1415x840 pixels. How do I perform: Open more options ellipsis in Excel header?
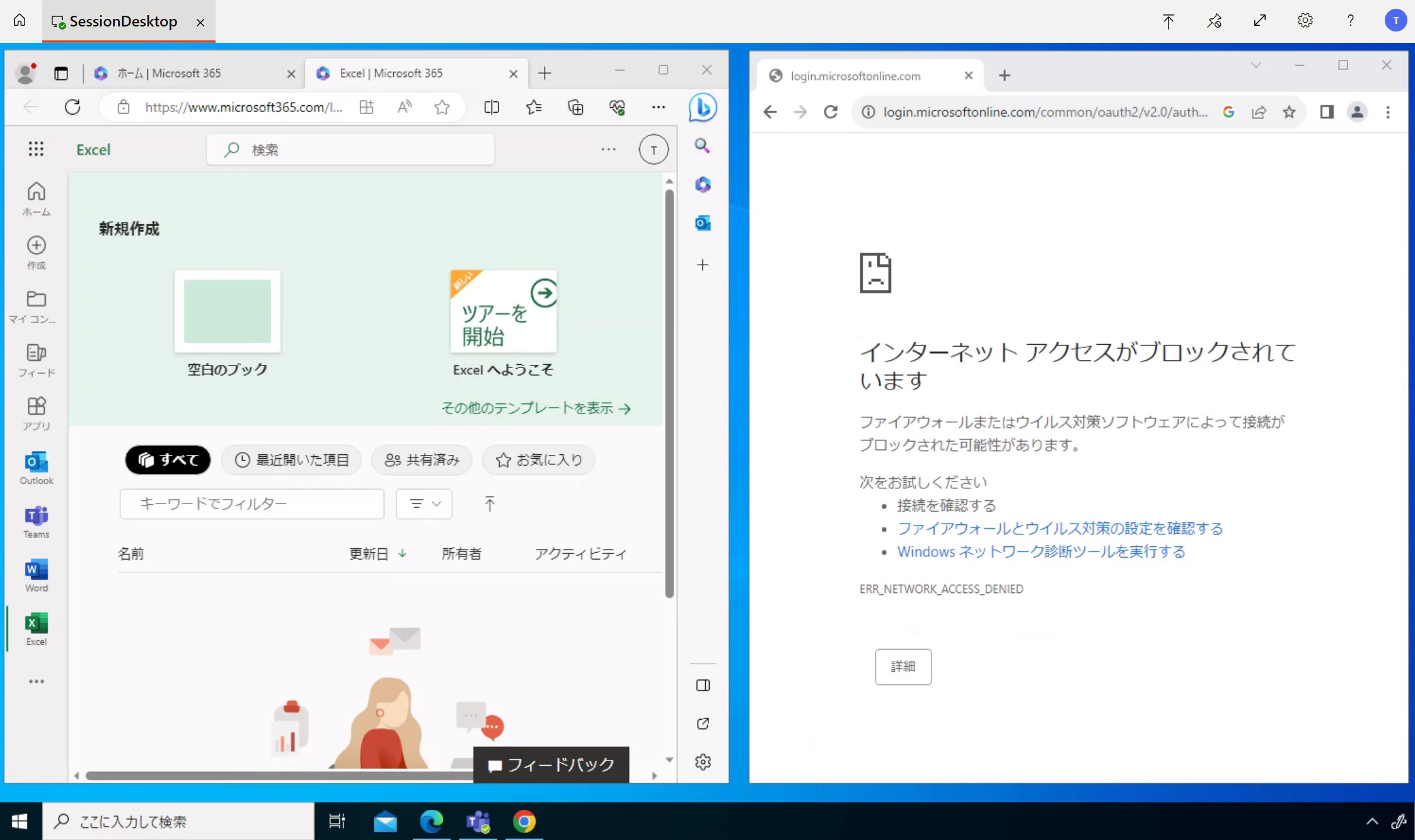[x=608, y=149]
